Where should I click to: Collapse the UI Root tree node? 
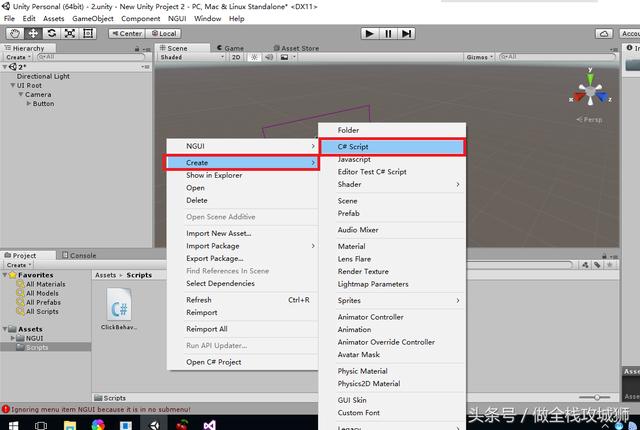tap(13, 85)
